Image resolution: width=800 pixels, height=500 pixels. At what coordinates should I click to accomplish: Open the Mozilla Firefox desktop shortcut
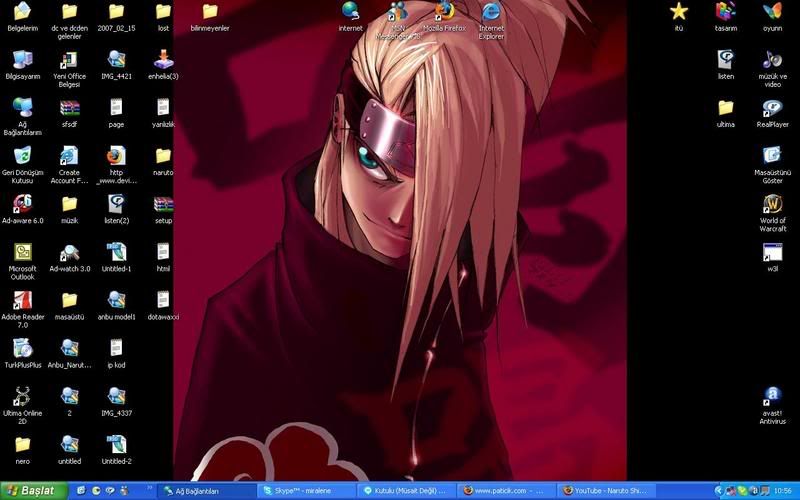point(444,12)
